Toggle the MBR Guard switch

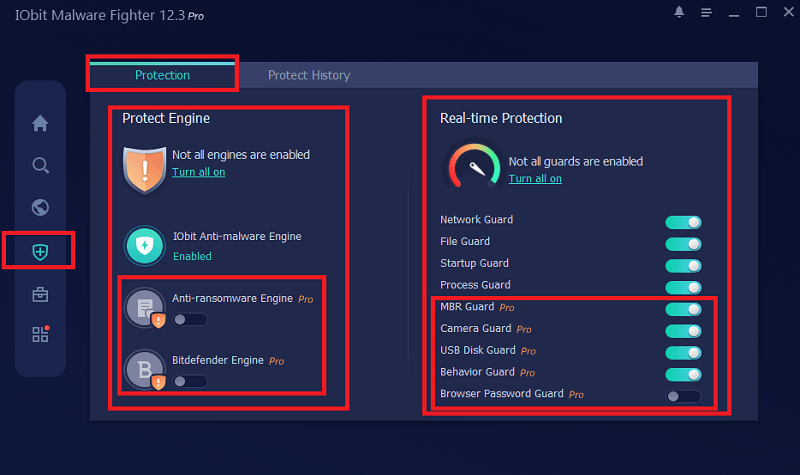[x=683, y=309]
